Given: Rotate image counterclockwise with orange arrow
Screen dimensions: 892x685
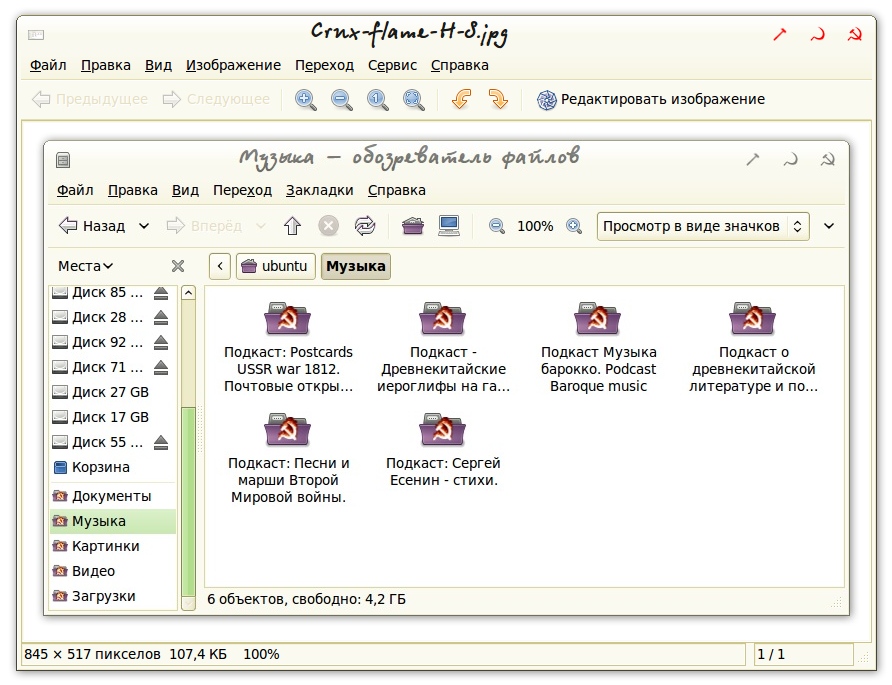Looking at the screenshot, I should pyautogui.click(x=461, y=99).
